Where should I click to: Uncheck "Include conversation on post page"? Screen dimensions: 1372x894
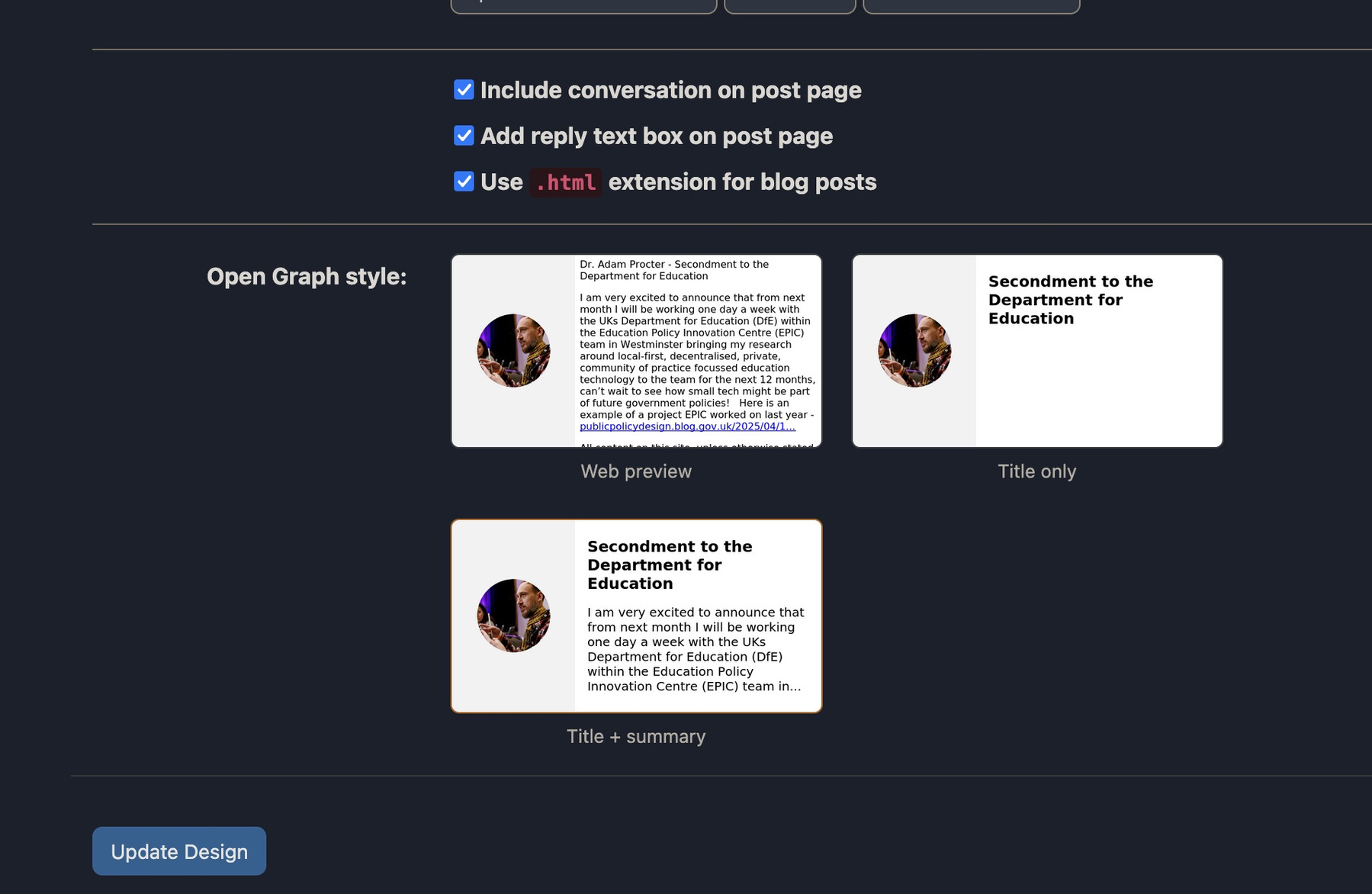463,89
